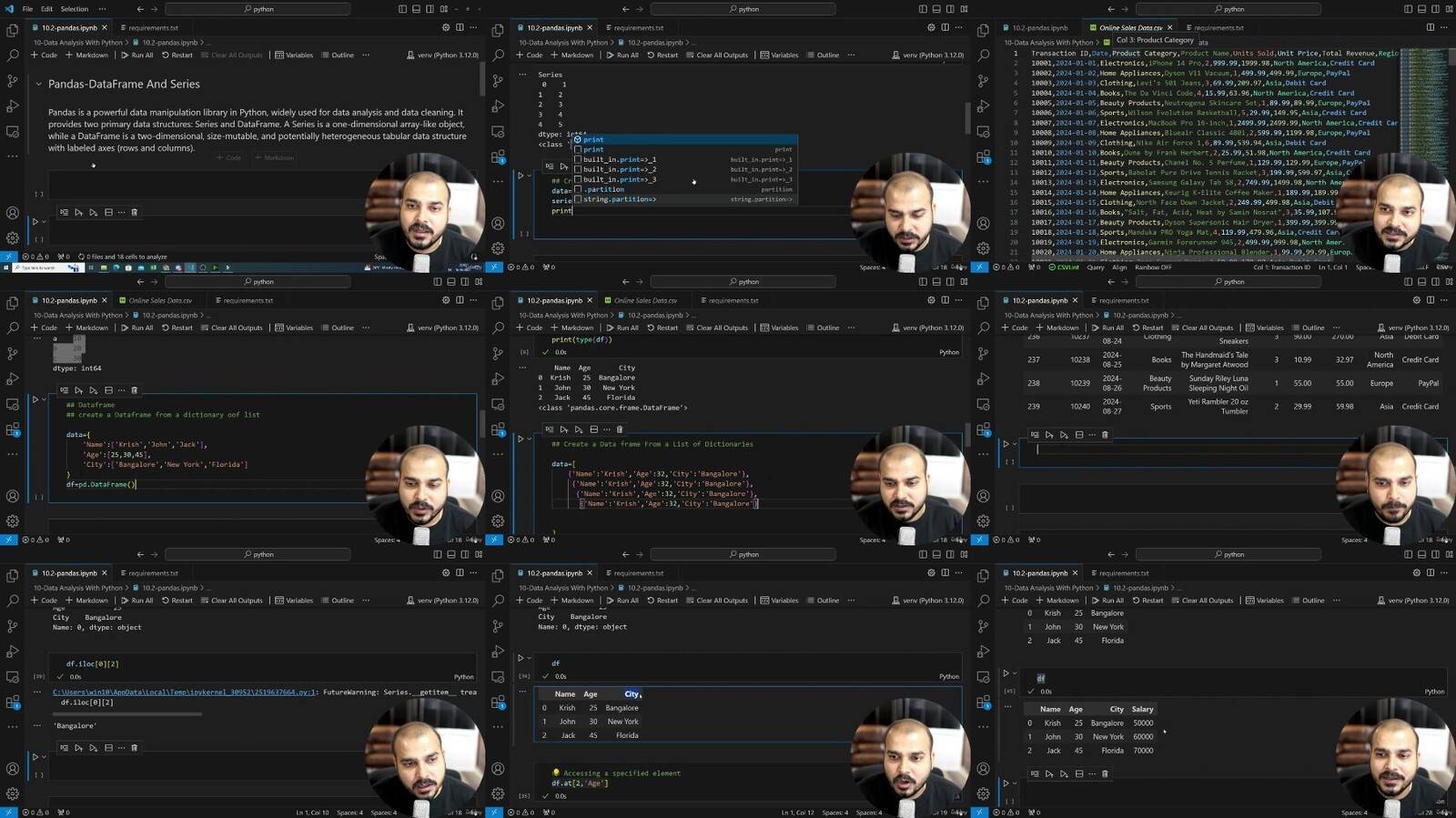Open run dropdown beside empty cell under Pandas intro

pyautogui.click(x=45, y=221)
